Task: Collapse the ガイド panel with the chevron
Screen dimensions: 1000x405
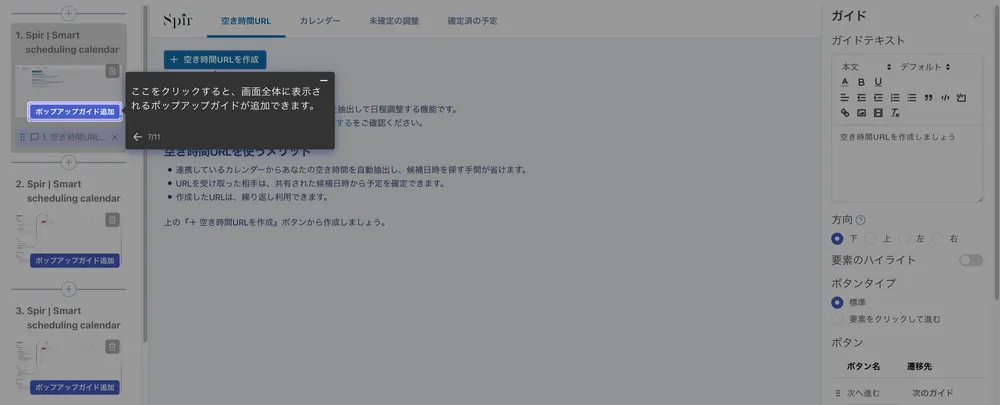Action: tap(977, 17)
